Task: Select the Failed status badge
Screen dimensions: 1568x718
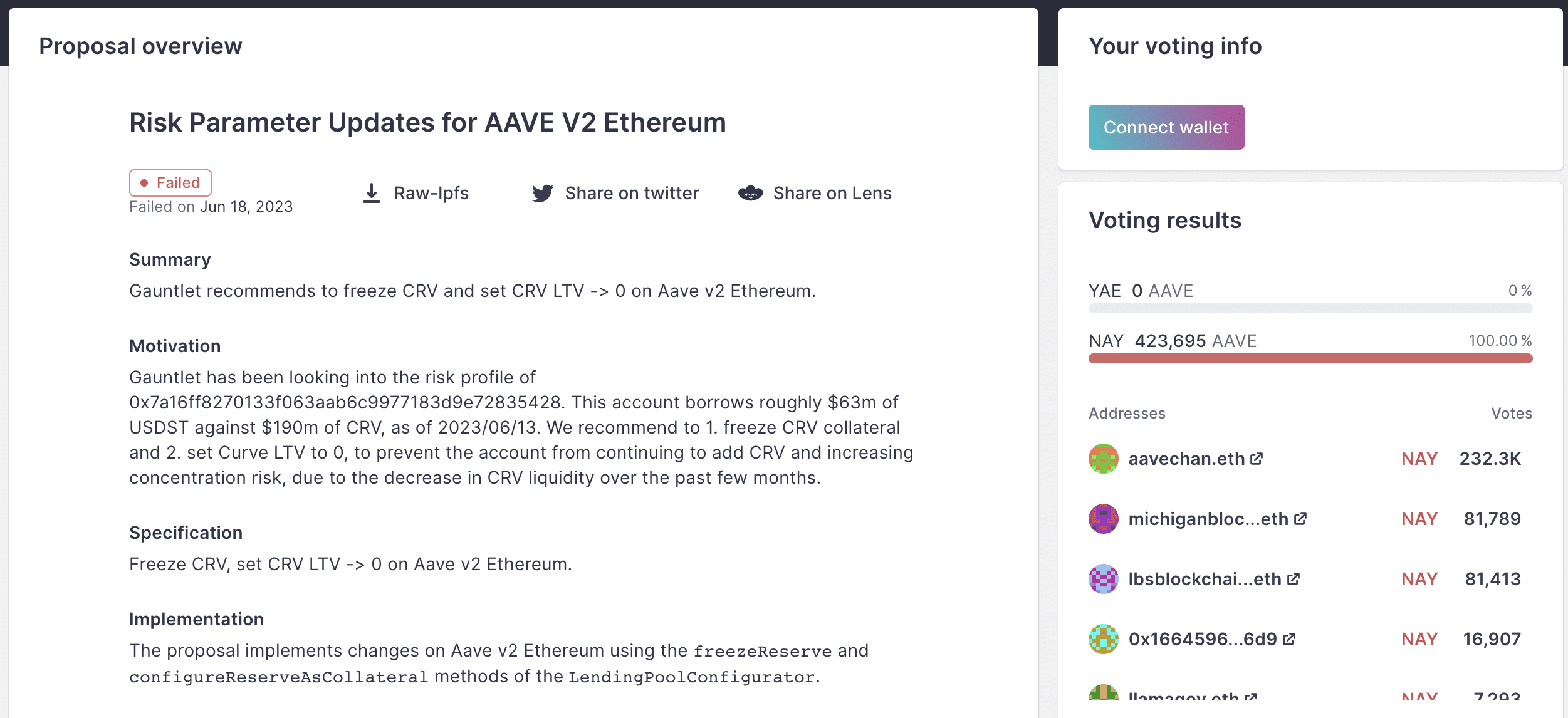Action: [x=170, y=182]
